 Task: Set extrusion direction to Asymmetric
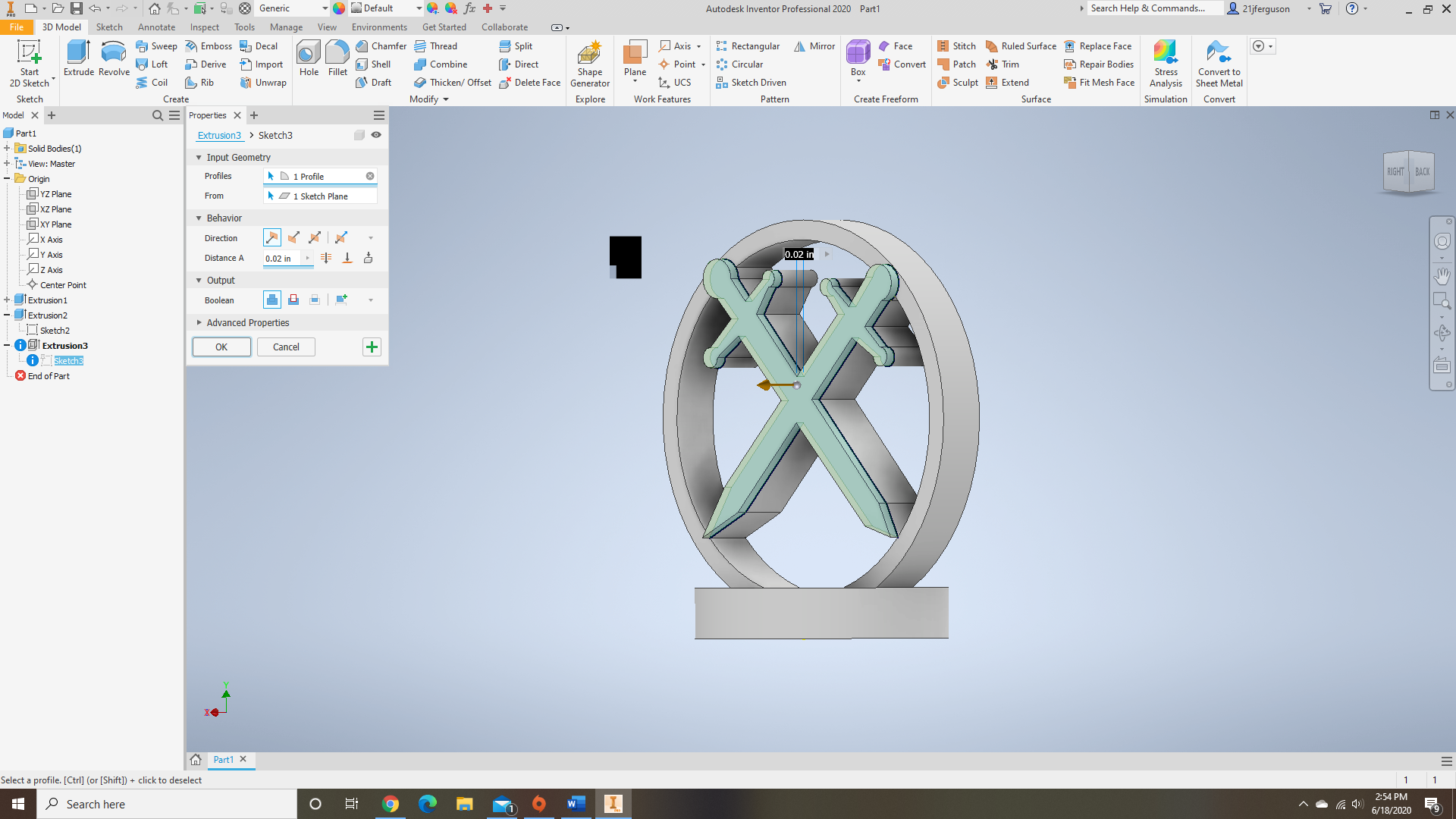(341, 238)
